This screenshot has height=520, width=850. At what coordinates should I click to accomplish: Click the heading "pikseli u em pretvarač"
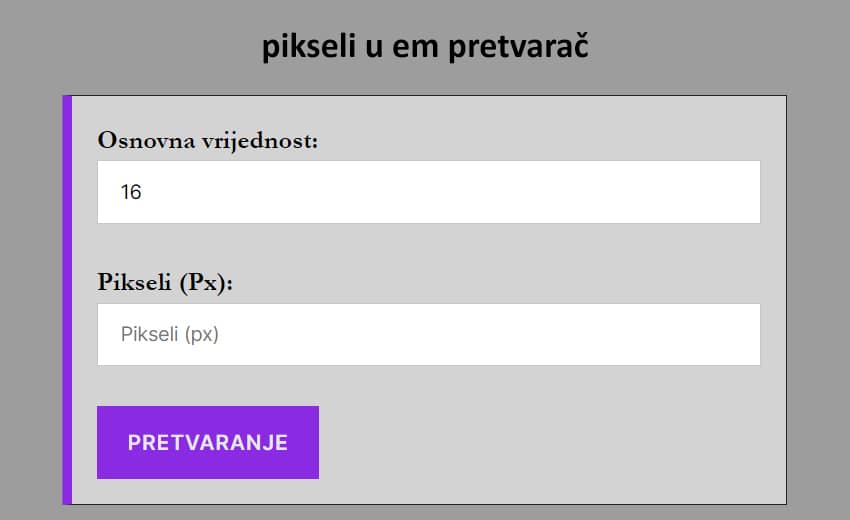[425, 46]
